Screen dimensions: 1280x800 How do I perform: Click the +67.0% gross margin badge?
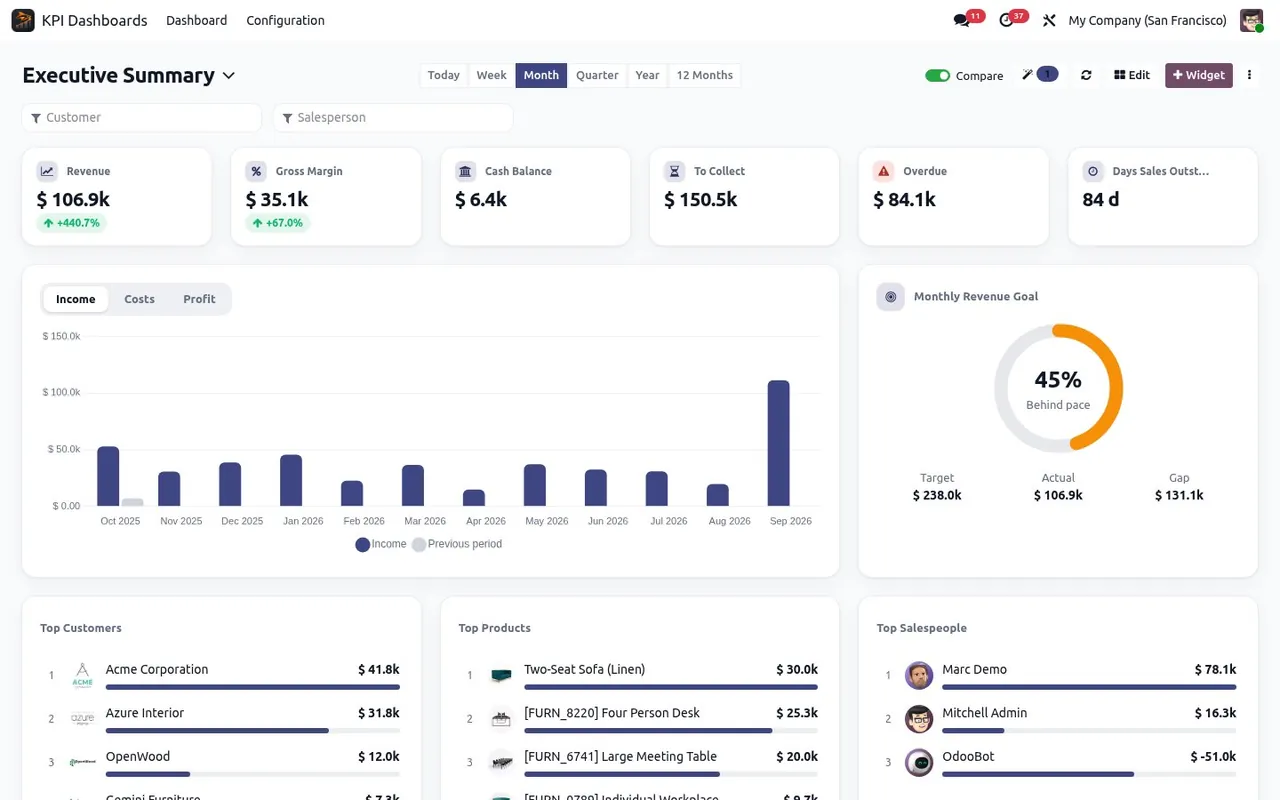pos(277,223)
